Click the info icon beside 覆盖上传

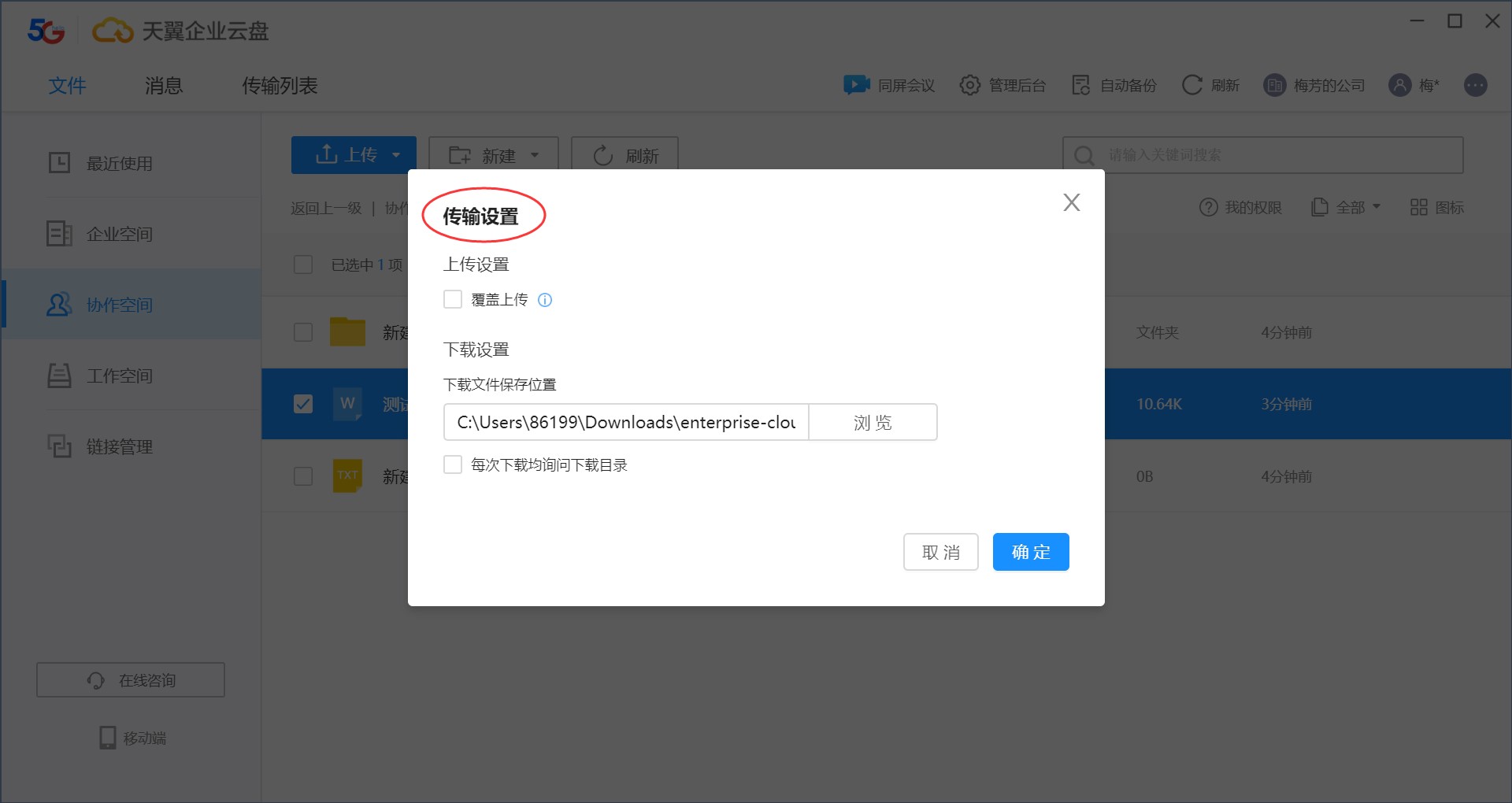click(x=545, y=299)
